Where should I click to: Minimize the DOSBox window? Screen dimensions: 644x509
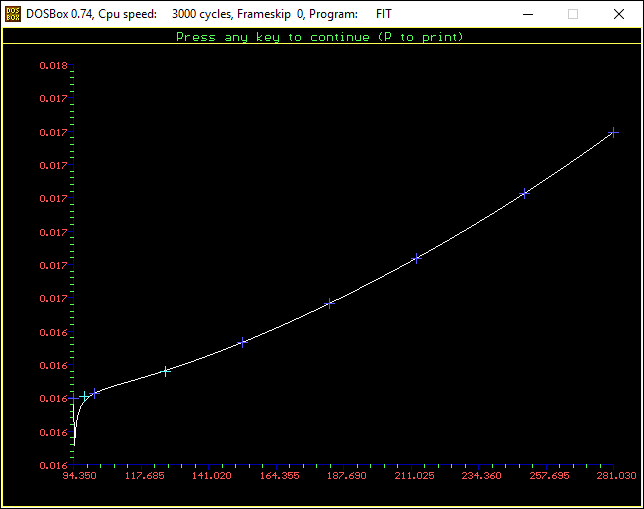click(527, 14)
